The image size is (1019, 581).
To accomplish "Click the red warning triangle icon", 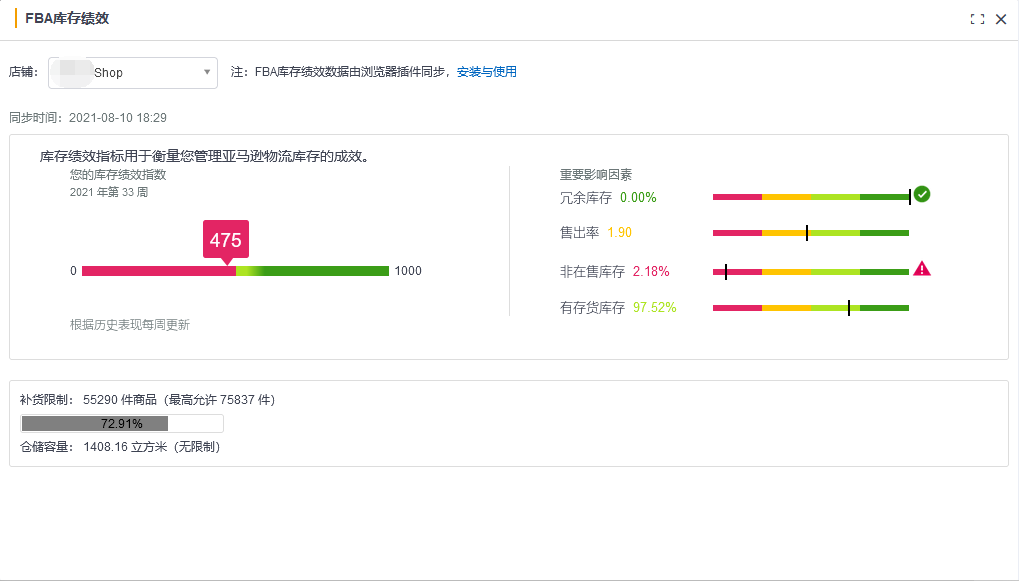I will coord(922,268).
